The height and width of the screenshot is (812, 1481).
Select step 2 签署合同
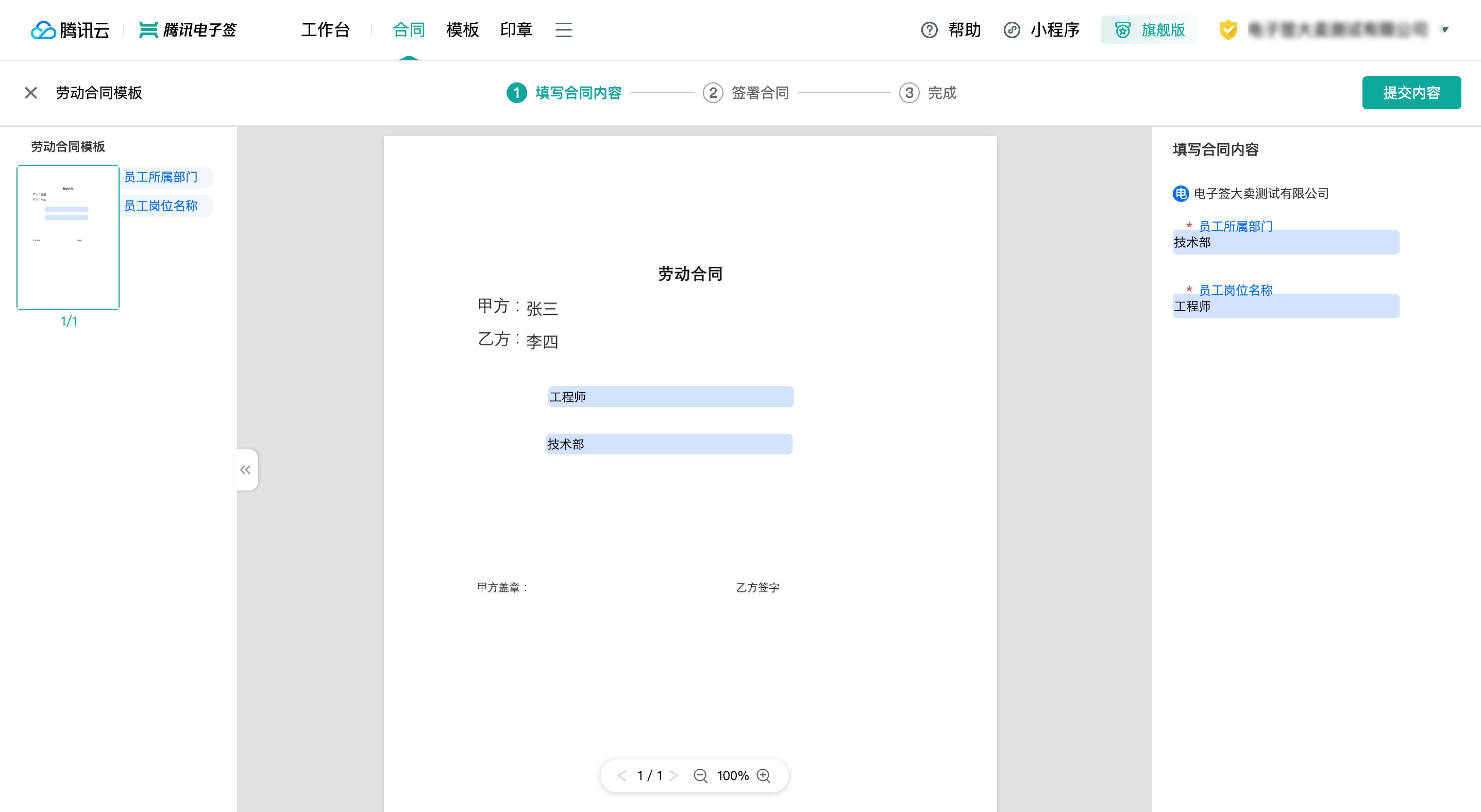pyautogui.click(x=746, y=92)
